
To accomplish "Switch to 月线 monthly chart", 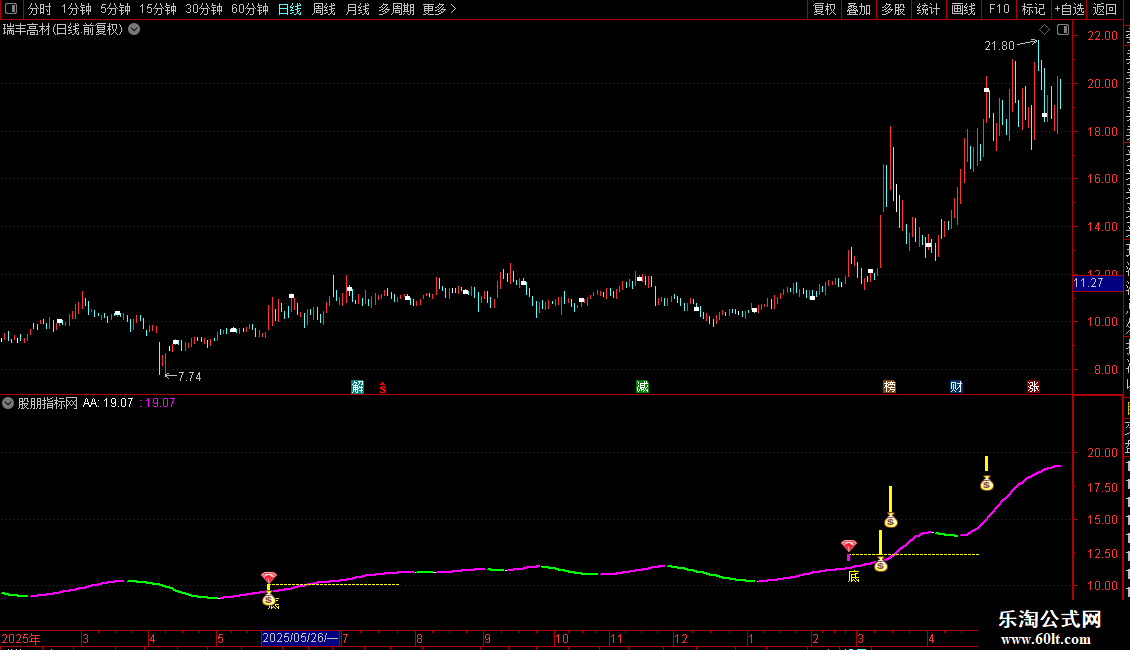I will click(357, 9).
